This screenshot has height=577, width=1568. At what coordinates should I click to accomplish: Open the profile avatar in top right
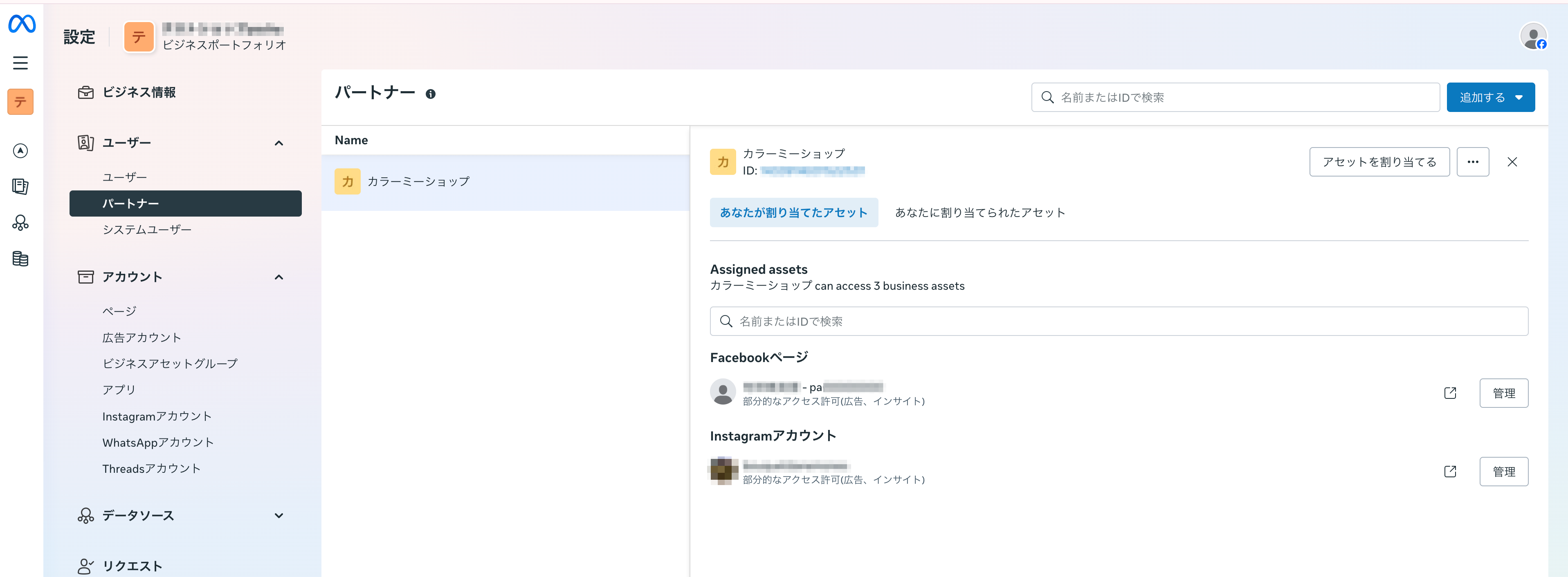(x=1533, y=36)
